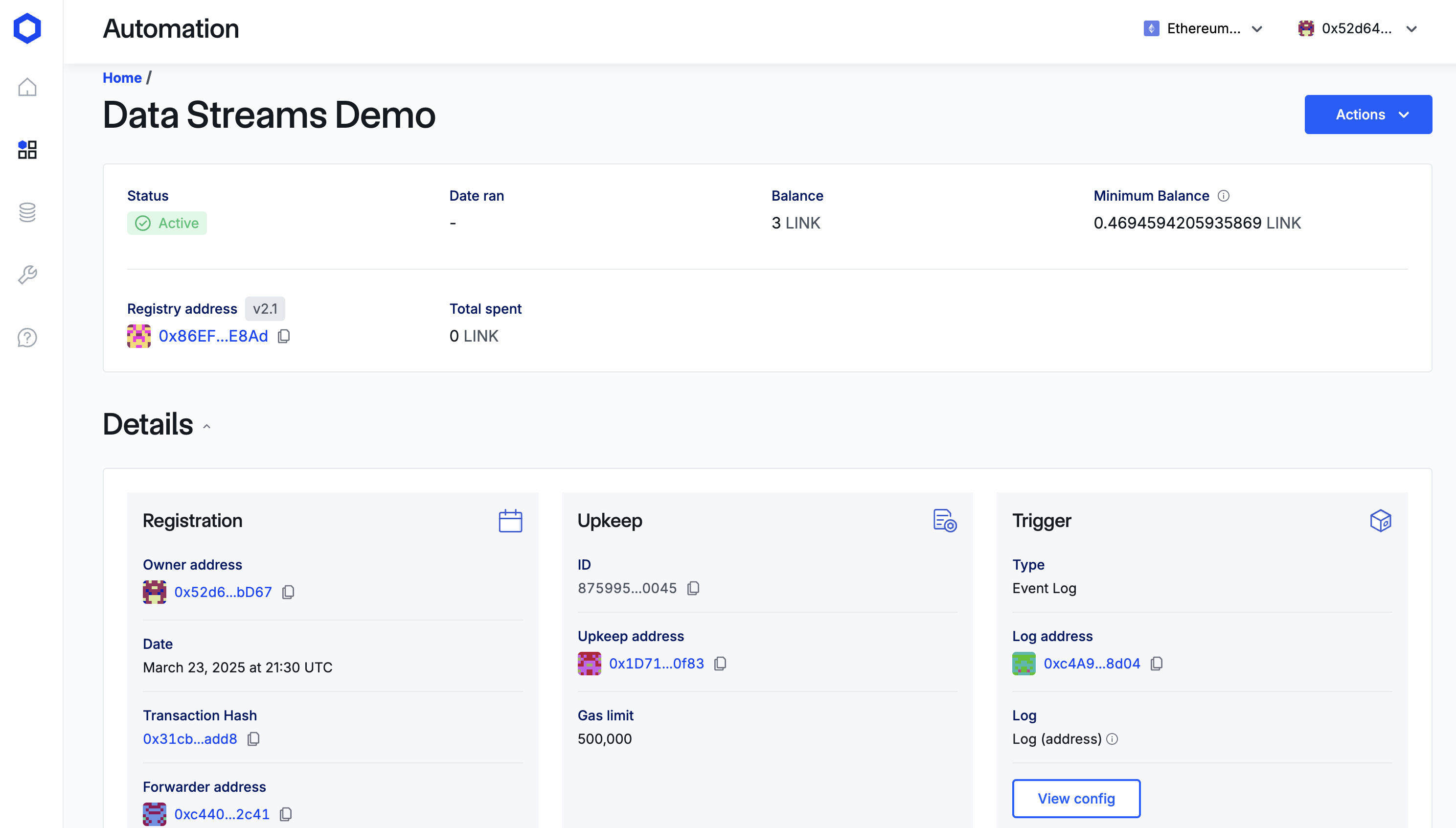1456x828 pixels.
Task: Click the Log (address) info icon
Action: [1112, 739]
